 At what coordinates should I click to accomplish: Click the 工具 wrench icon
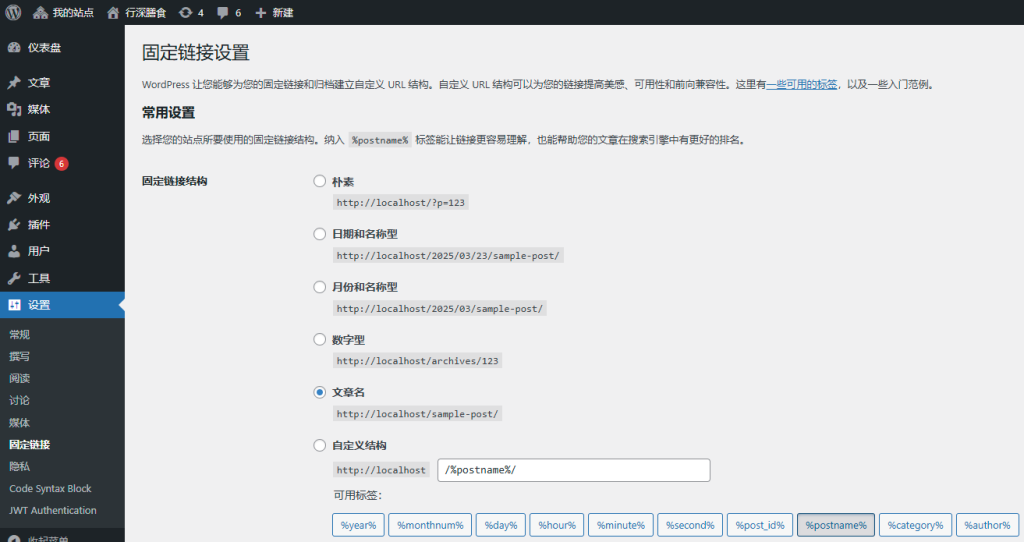pyautogui.click(x=14, y=278)
